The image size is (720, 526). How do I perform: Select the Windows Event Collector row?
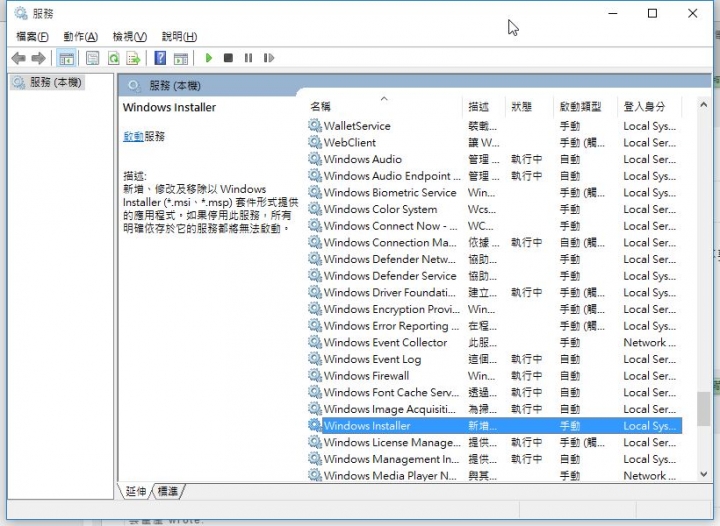(494, 342)
